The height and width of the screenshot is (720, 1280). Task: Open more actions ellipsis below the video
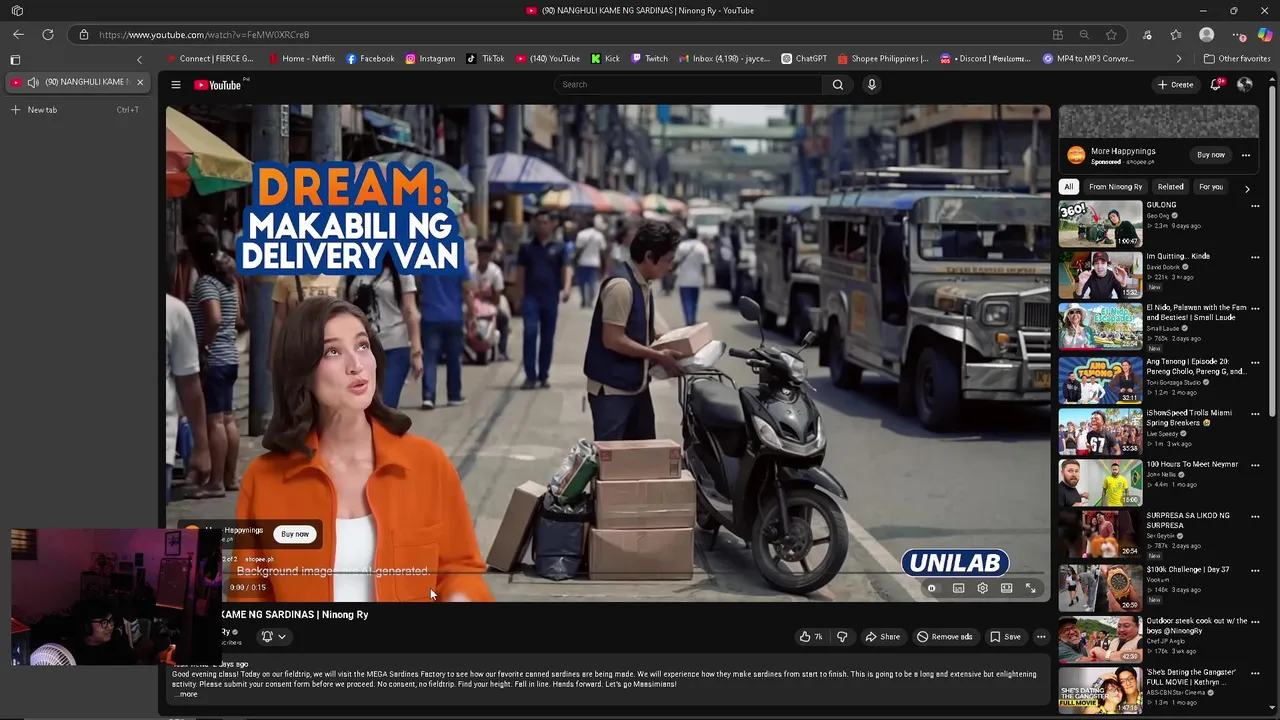[x=1041, y=637]
